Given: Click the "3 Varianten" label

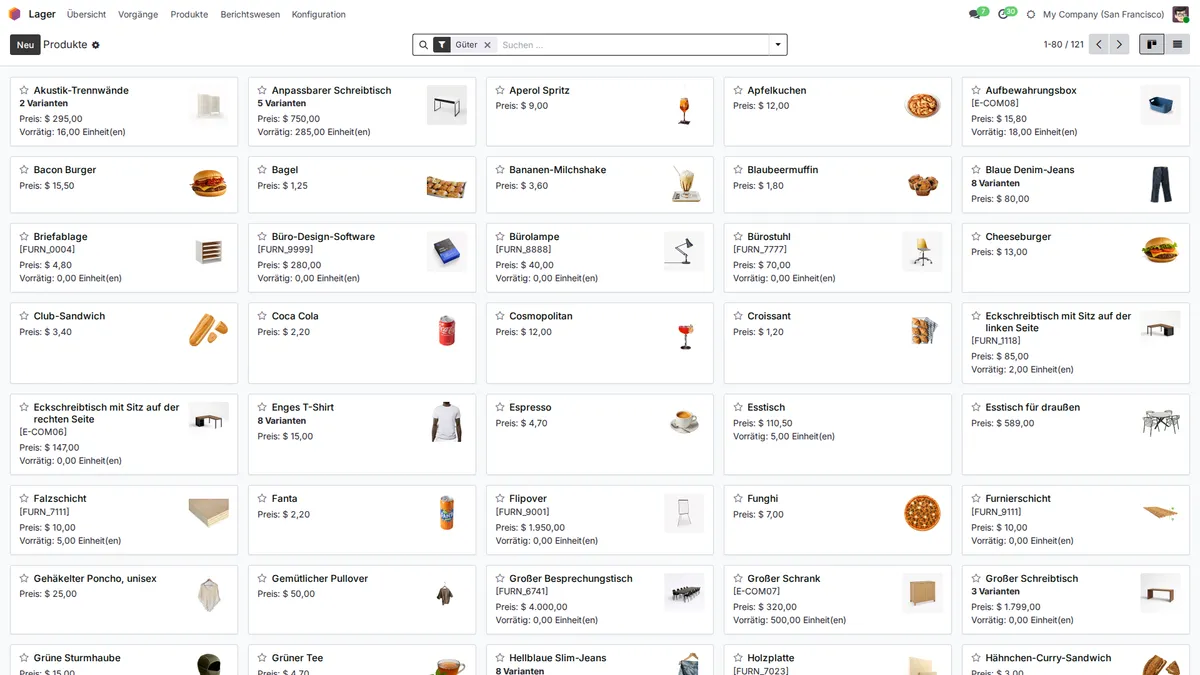Looking at the screenshot, I should (995, 592).
